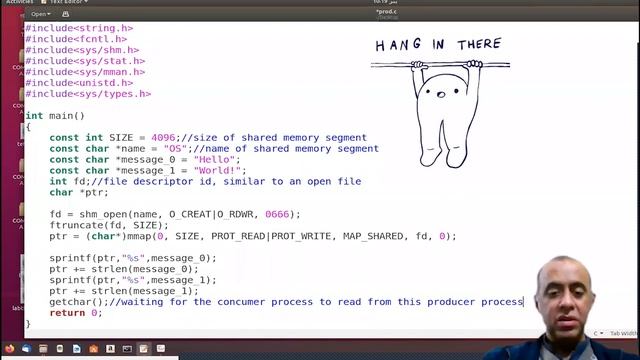640x360 pixels.
Task: Open the Files manager in the dock
Action: [x=43, y=349]
